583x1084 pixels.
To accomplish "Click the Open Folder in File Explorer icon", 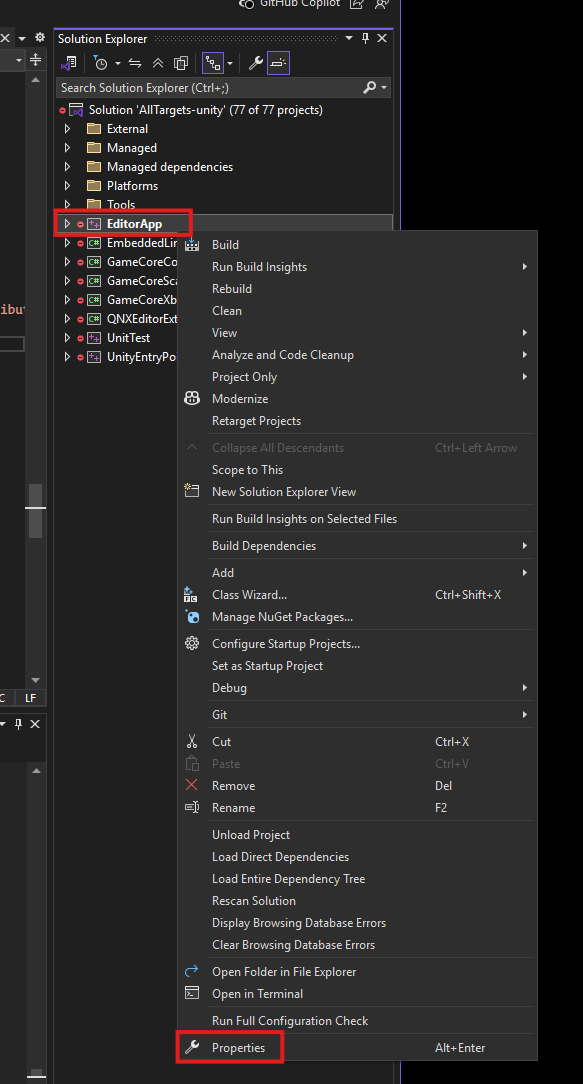I will 192,972.
